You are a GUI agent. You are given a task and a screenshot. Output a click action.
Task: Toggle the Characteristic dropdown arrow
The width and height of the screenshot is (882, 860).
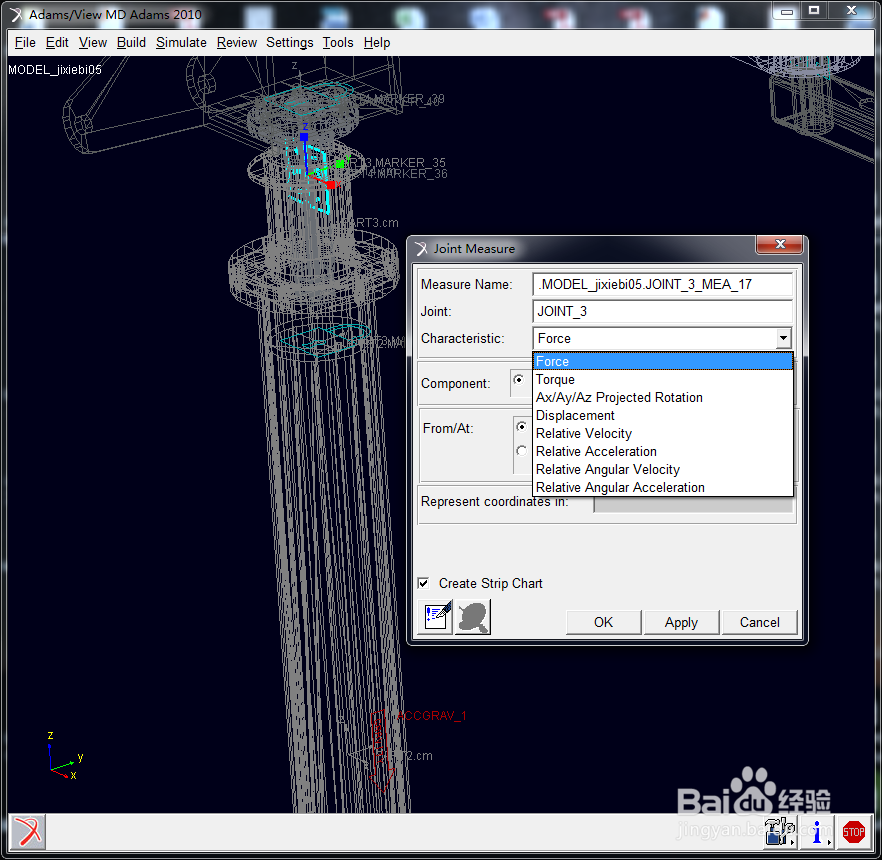coord(782,339)
